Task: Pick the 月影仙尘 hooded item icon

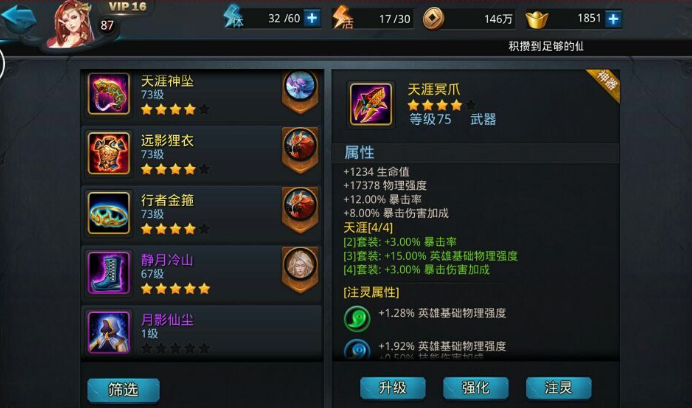Action: [109, 332]
